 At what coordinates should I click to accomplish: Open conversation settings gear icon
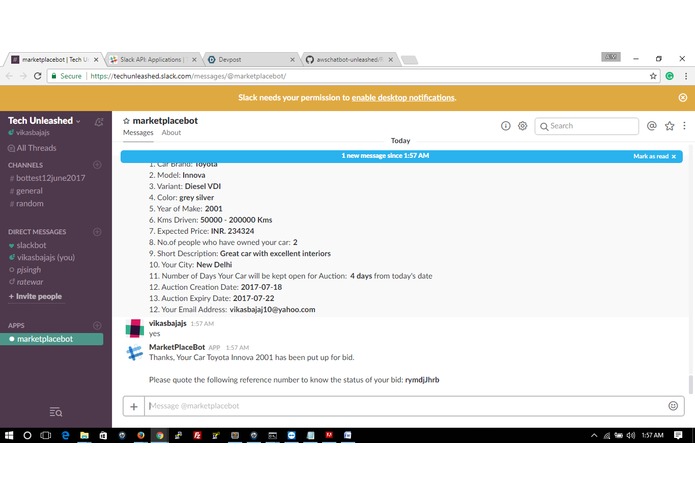523,126
